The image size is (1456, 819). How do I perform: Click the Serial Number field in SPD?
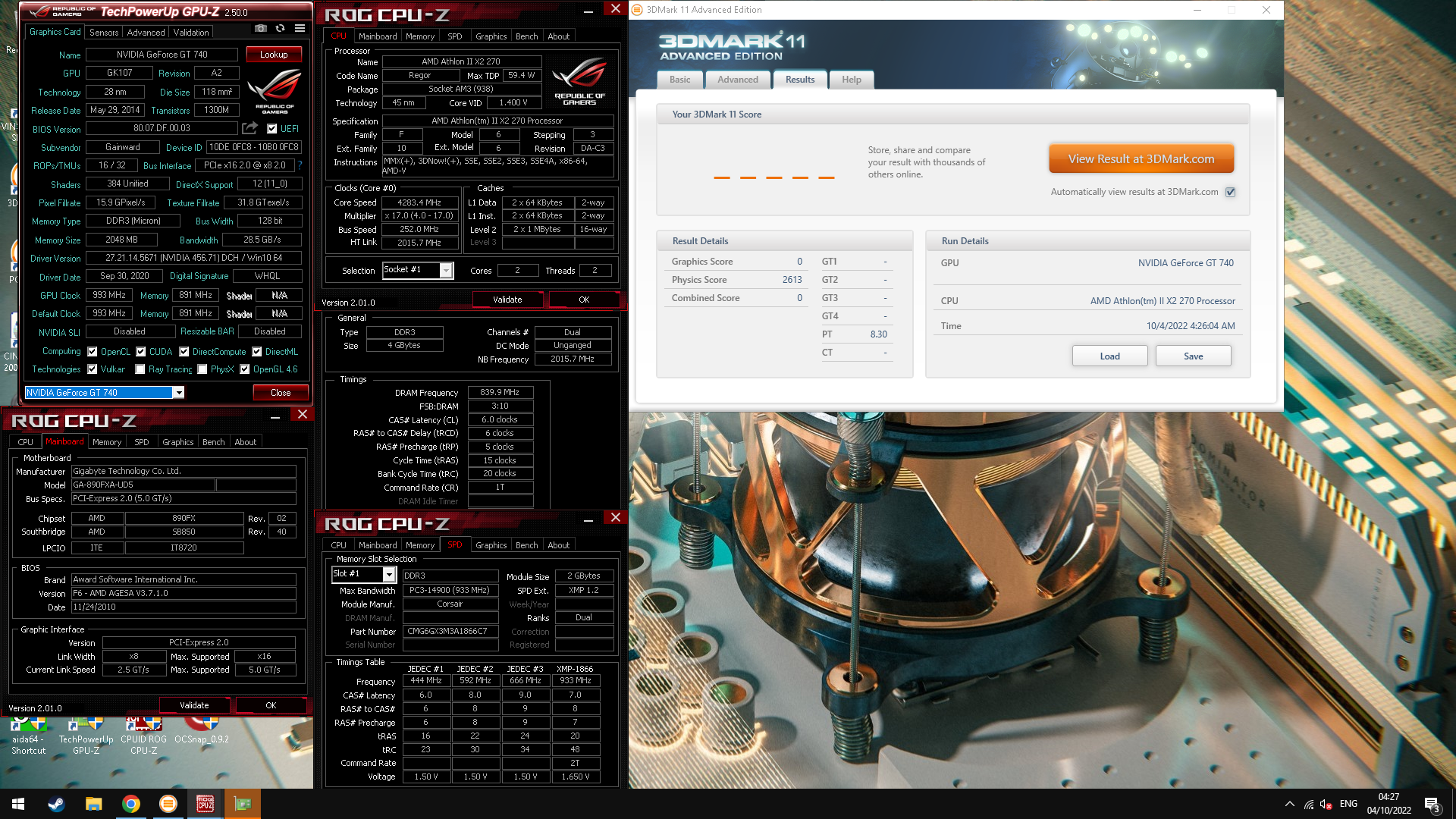point(450,645)
